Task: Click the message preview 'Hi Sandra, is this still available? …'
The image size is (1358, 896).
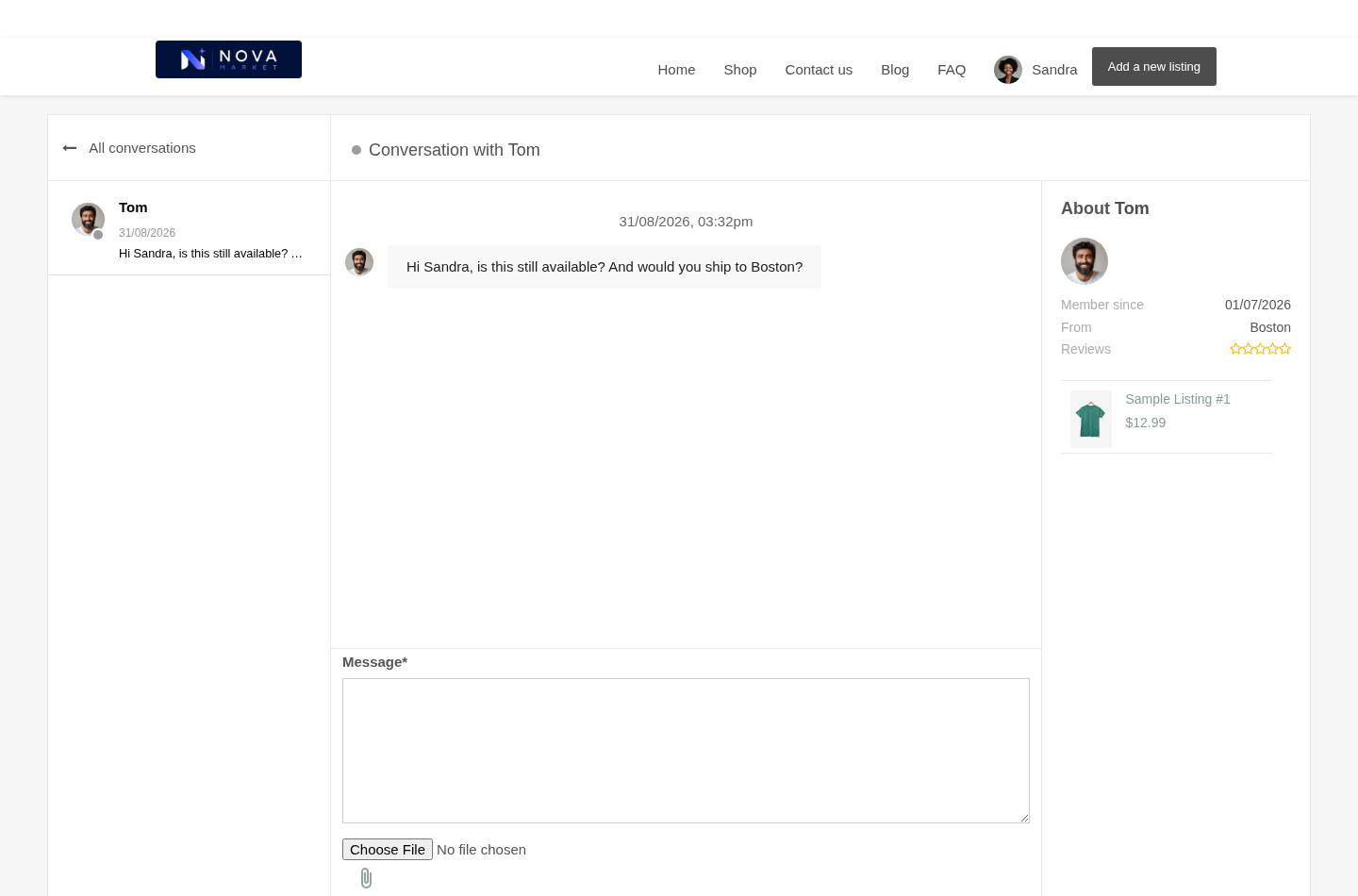Action: click(210, 254)
